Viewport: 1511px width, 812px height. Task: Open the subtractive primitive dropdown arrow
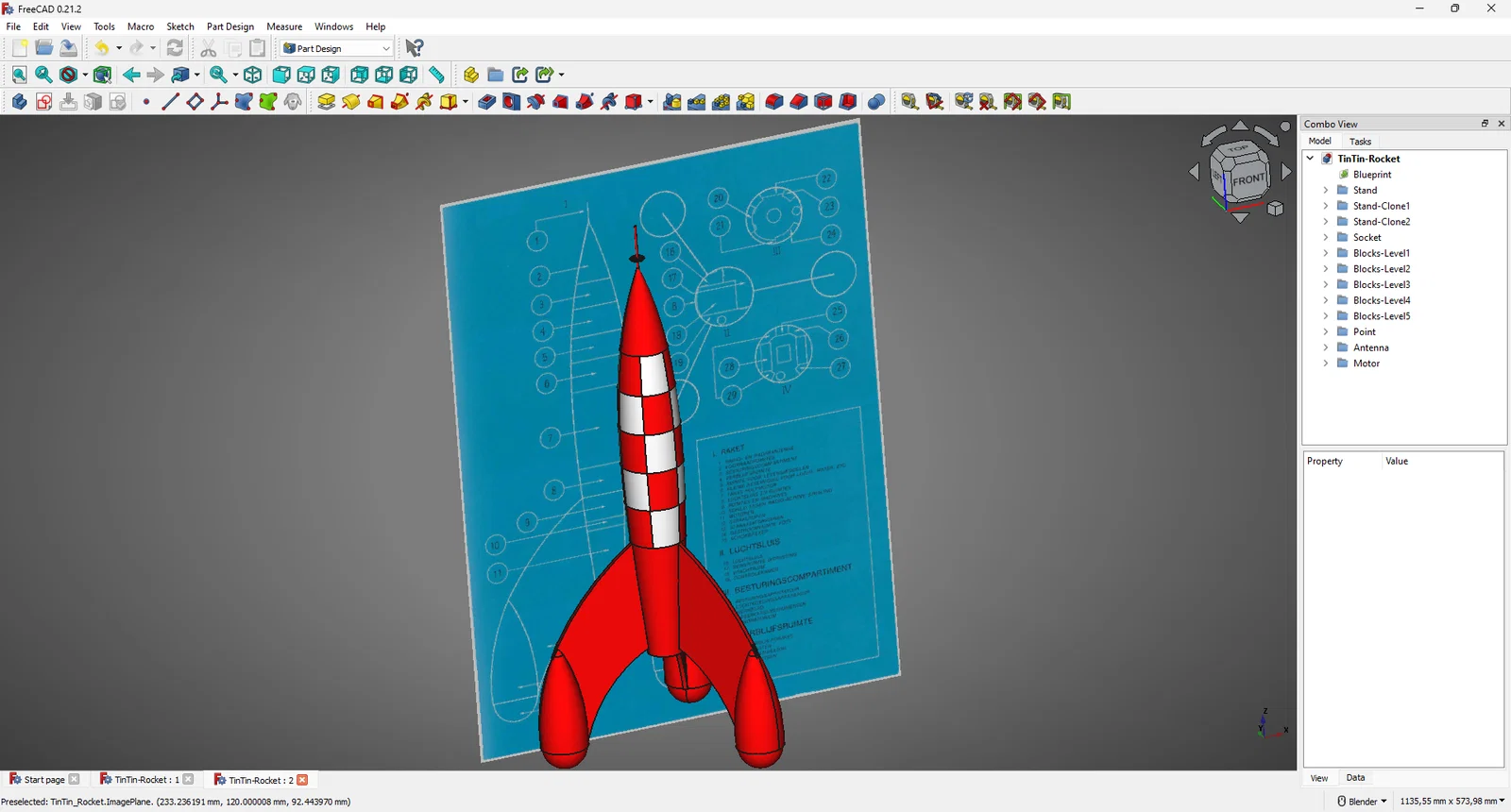tap(651, 102)
